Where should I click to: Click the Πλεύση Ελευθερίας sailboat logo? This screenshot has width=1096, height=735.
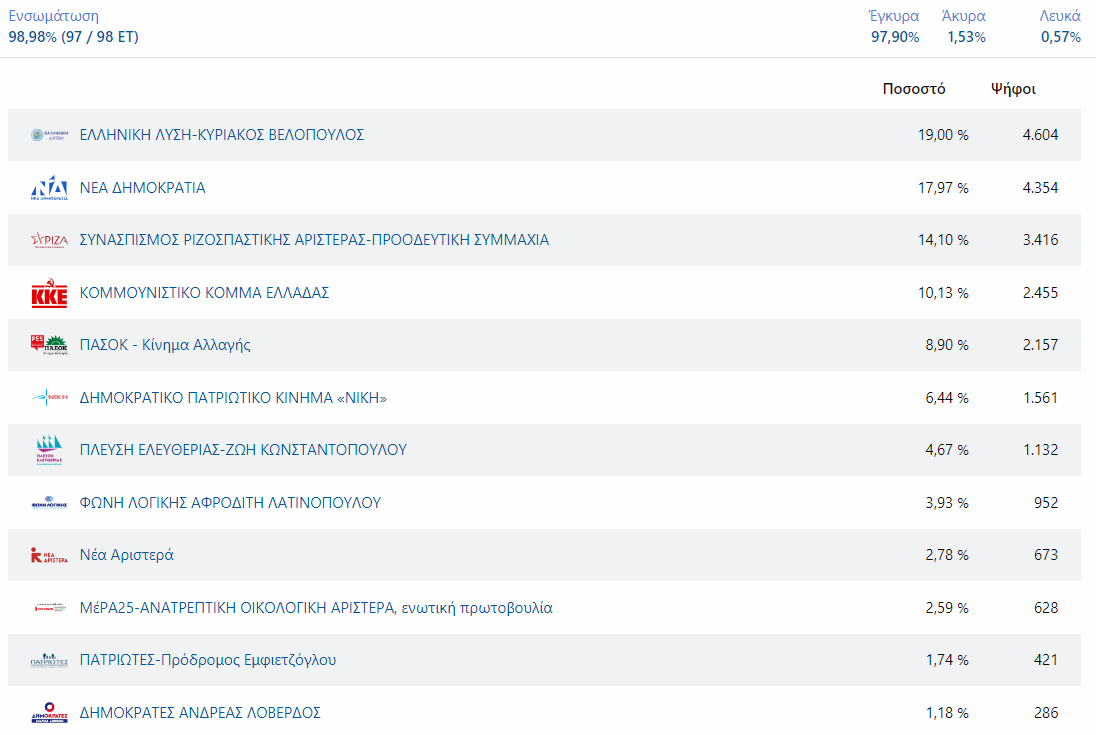[x=50, y=450]
